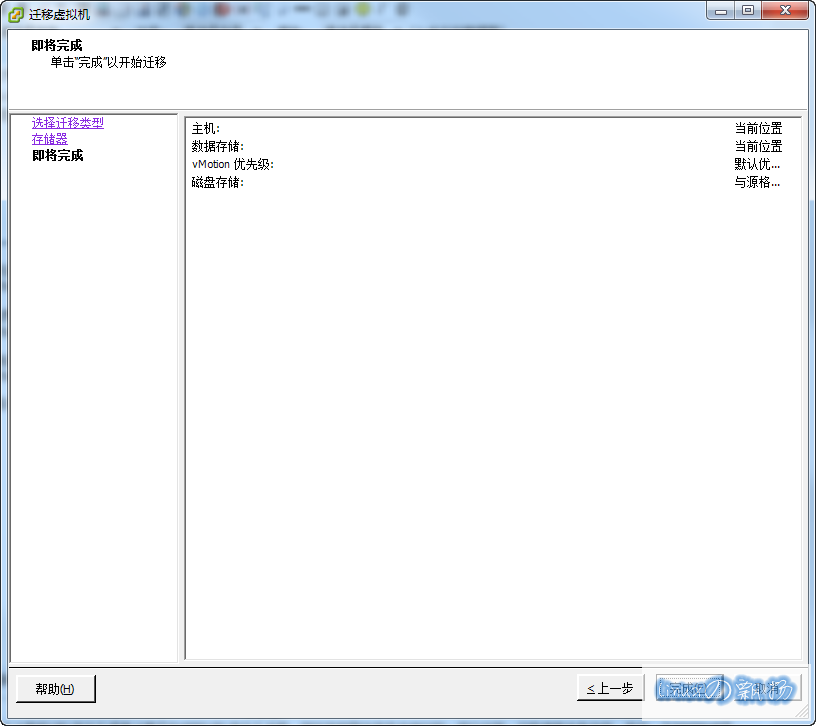This screenshot has height=726, width=816.
Task: Click the truncated 与源格... disk format value
Action: click(757, 182)
